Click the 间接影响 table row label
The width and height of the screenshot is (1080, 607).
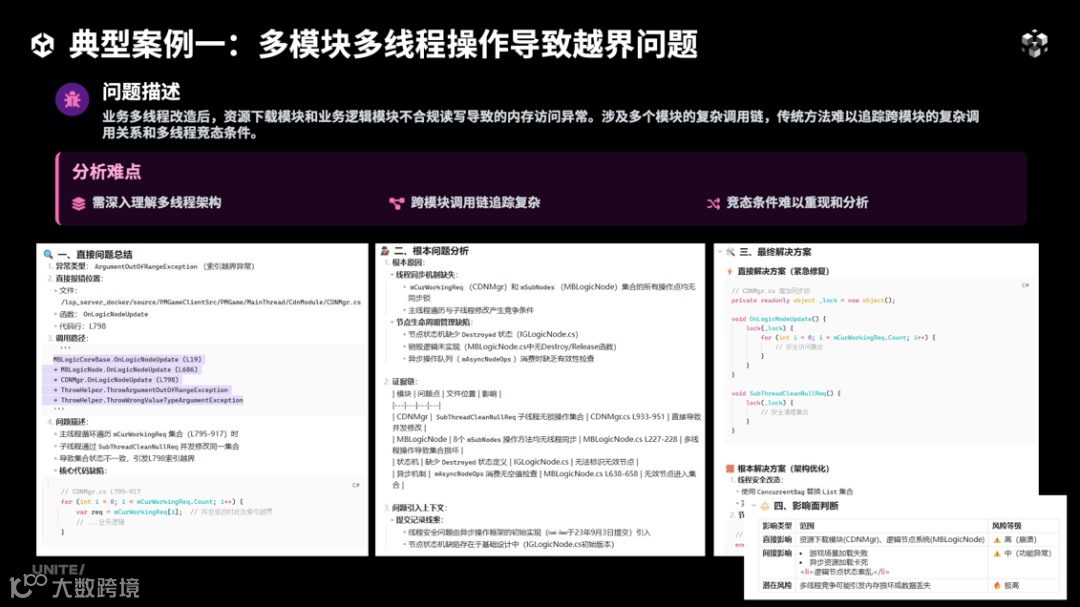pos(777,553)
